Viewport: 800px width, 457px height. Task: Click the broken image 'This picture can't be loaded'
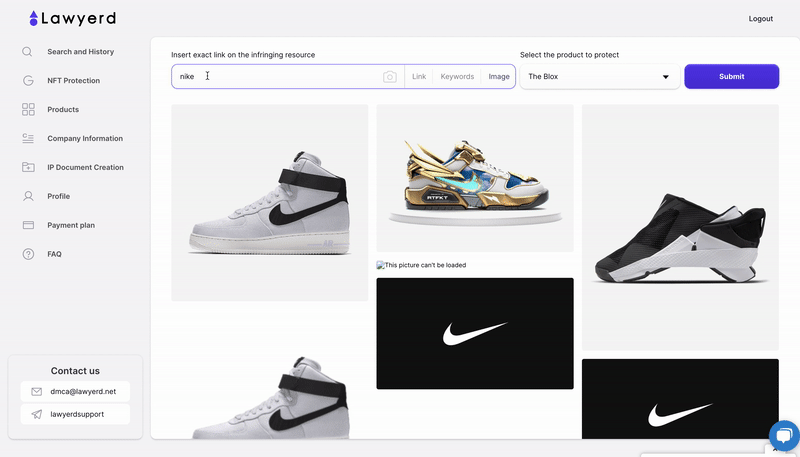tap(421, 265)
